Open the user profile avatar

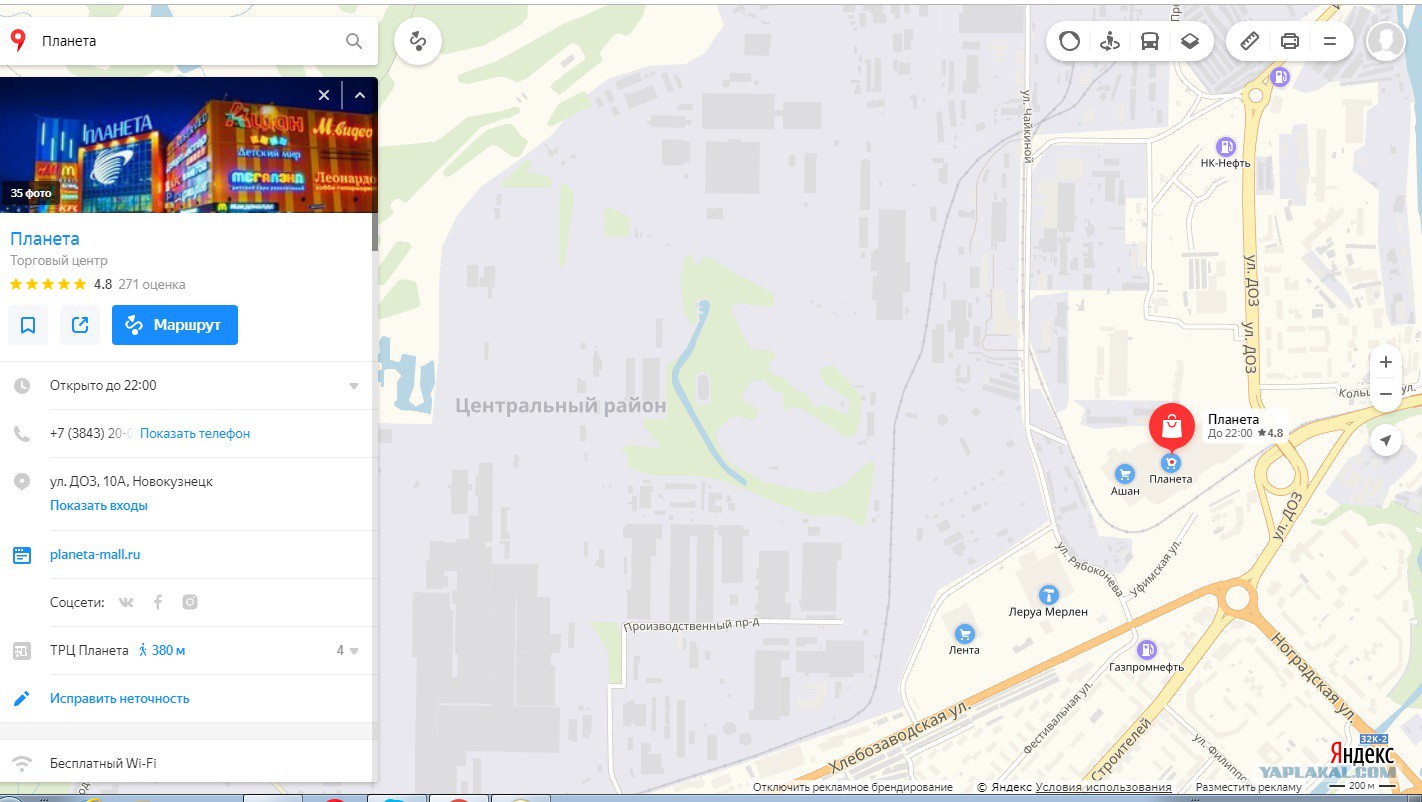pyautogui.click(x=1386, y=41)
